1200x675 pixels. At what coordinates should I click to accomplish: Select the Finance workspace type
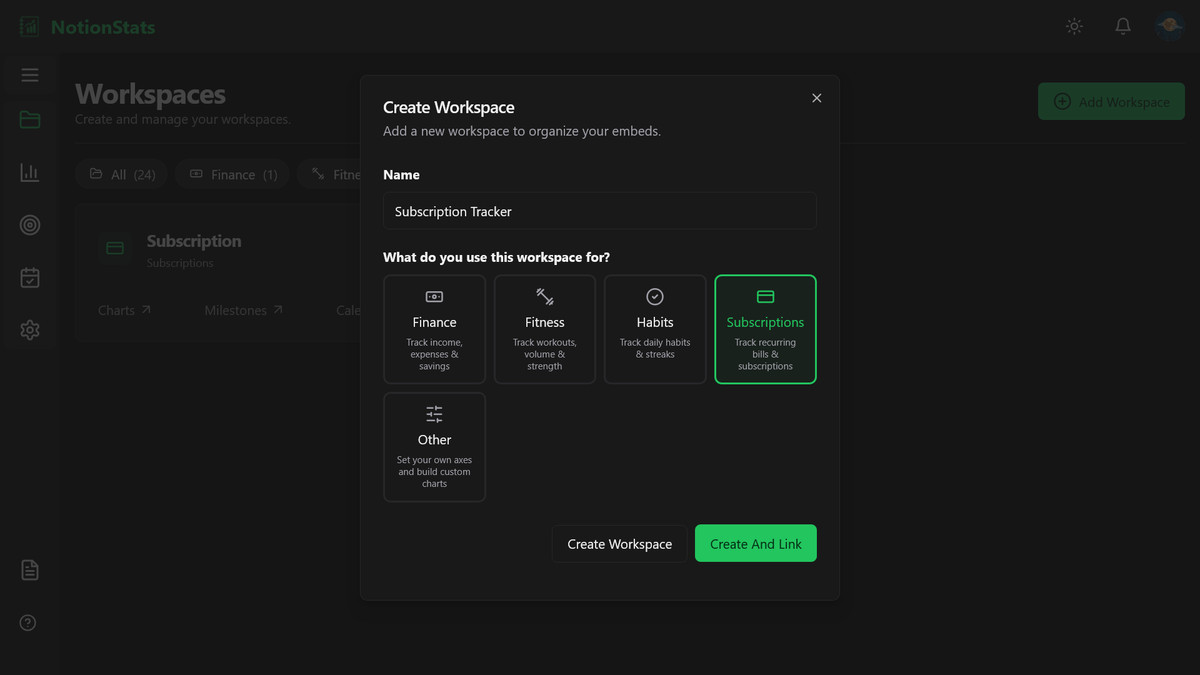(x=435, y=329)
